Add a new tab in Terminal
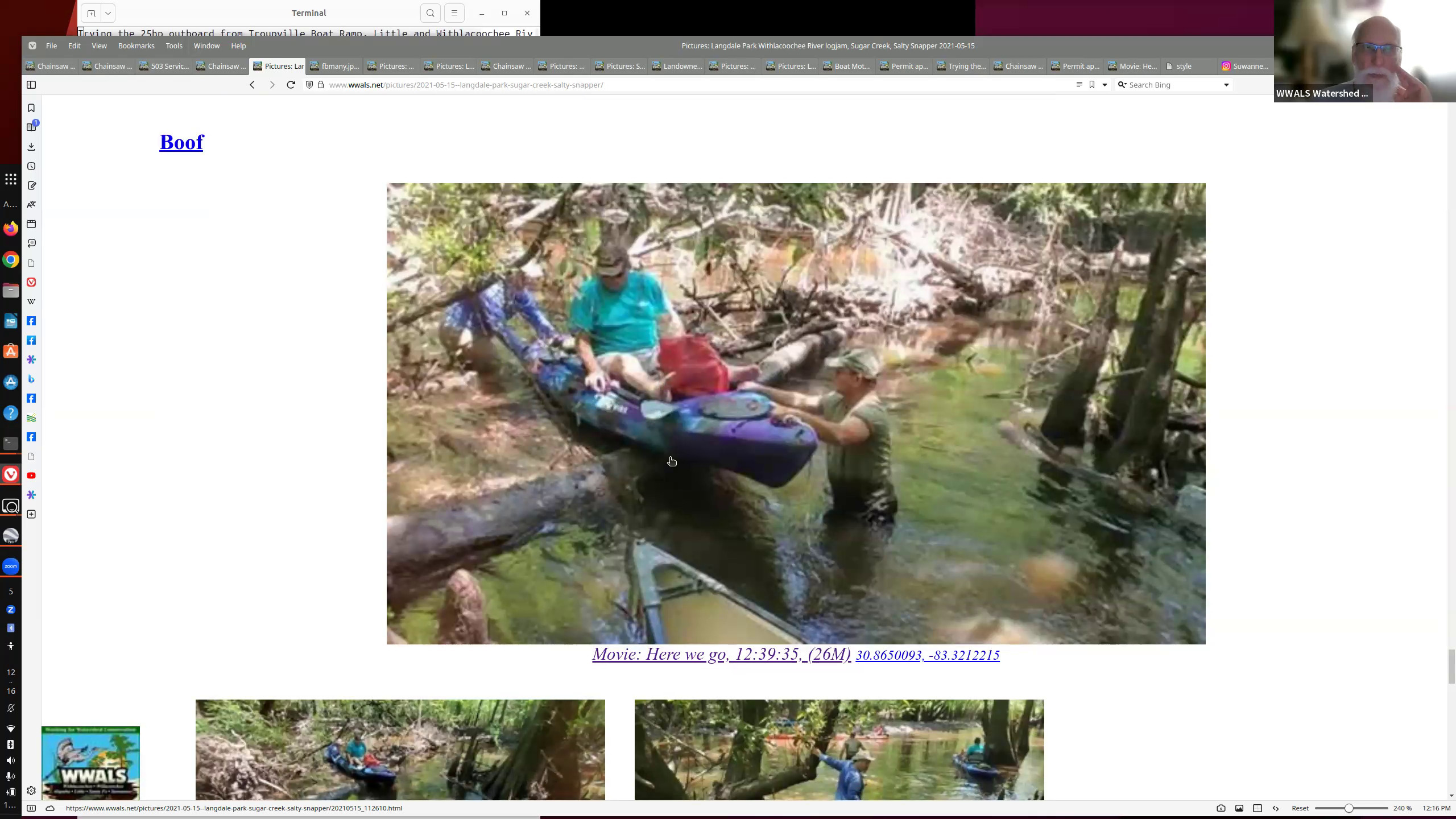The height and width of the screenshot is (819, 1456). [91, 13]
